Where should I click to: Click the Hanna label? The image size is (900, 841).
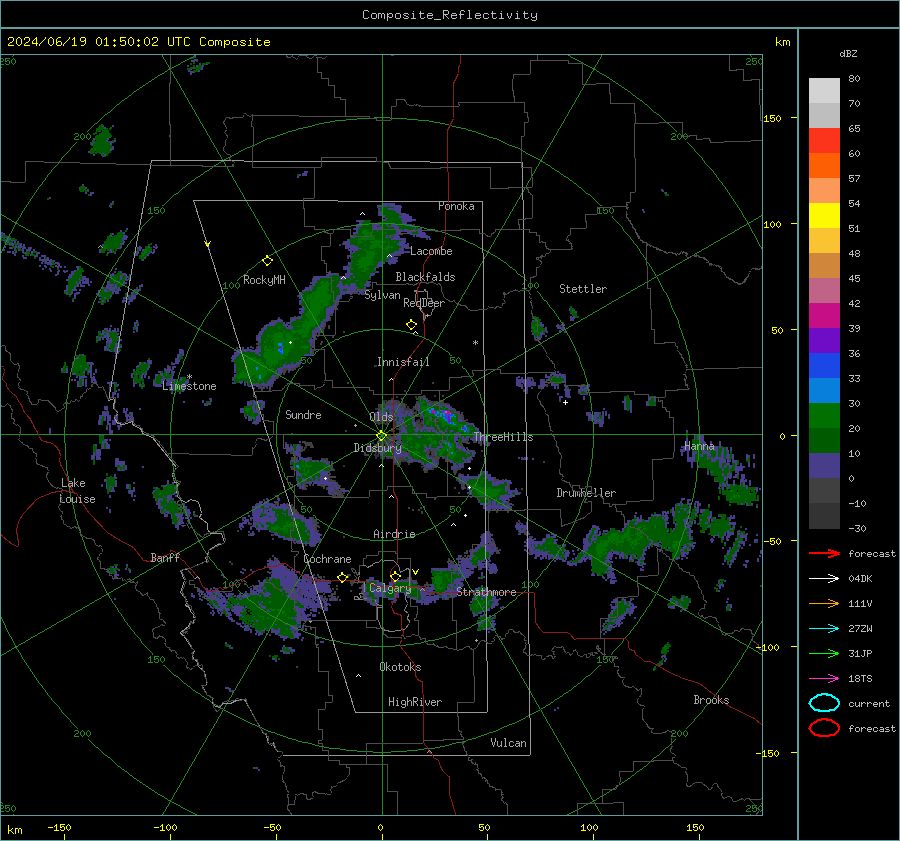[x=699, y=446]
